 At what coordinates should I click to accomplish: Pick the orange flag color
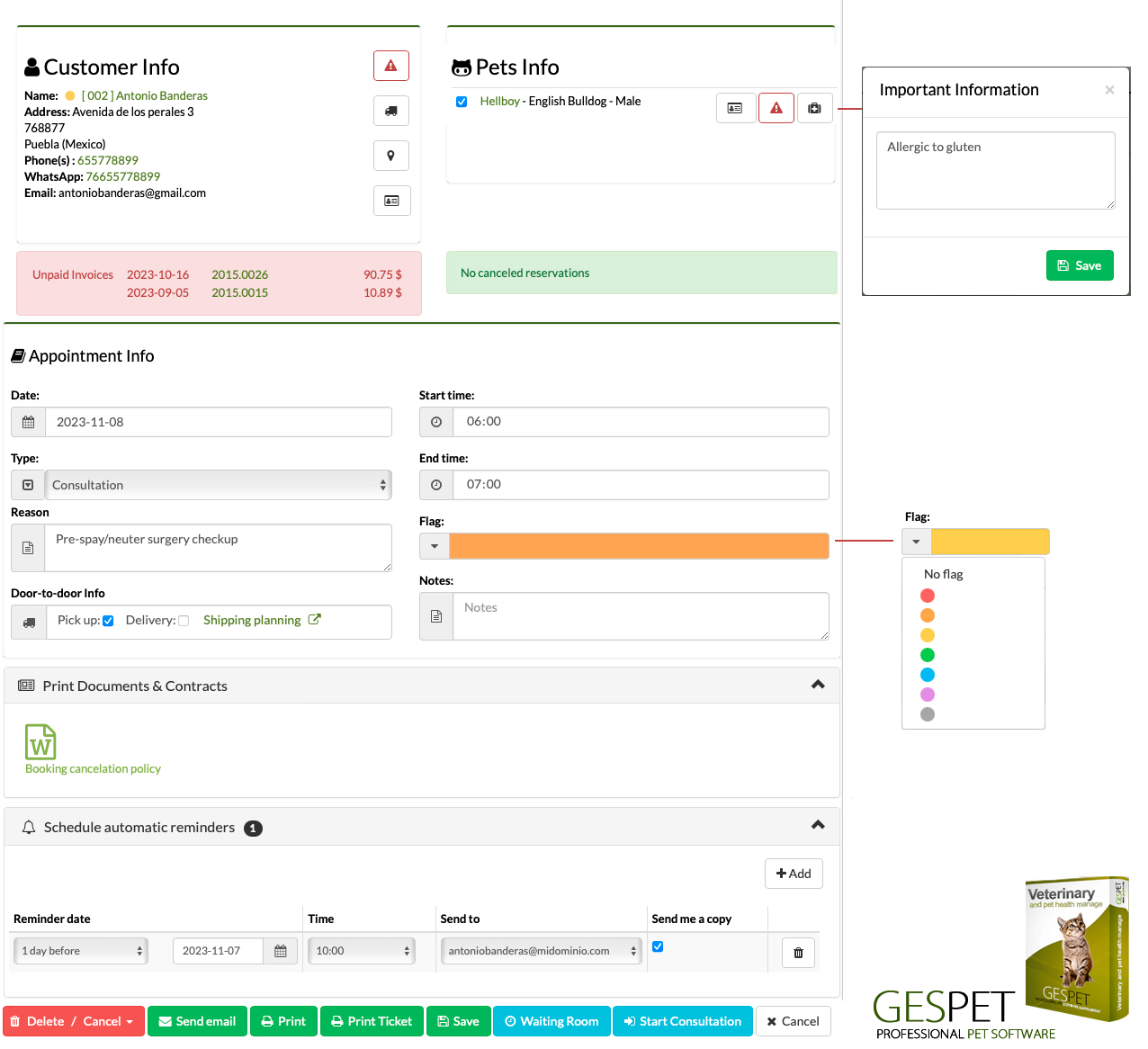(x=928, y=615)
